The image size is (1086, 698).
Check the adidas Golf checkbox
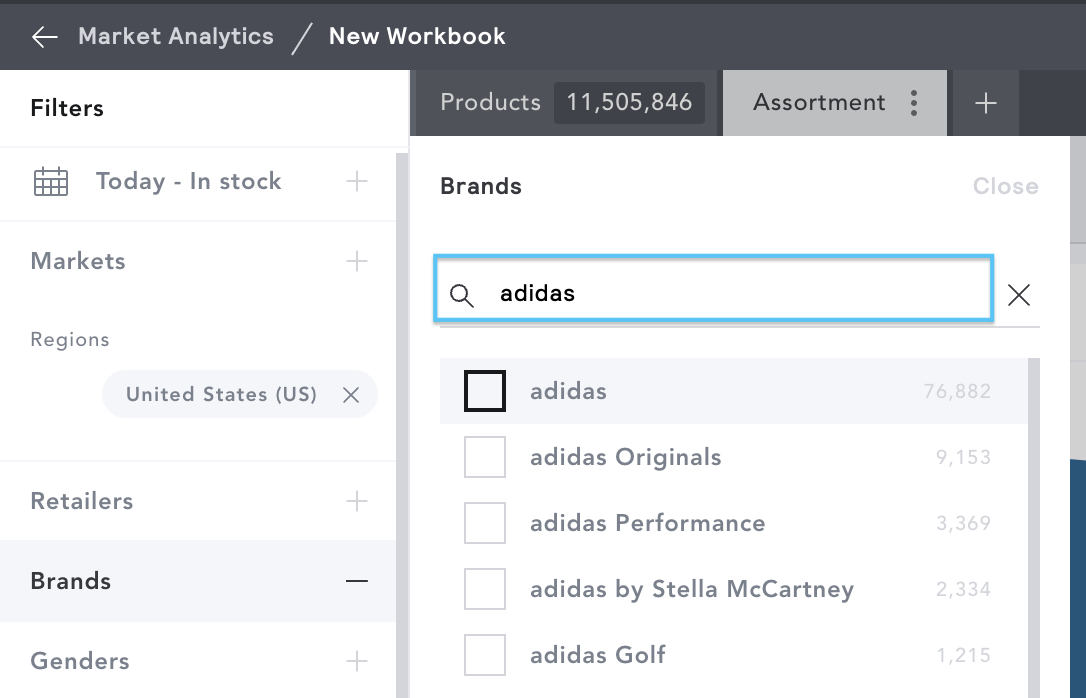click(x=485, y=654)
